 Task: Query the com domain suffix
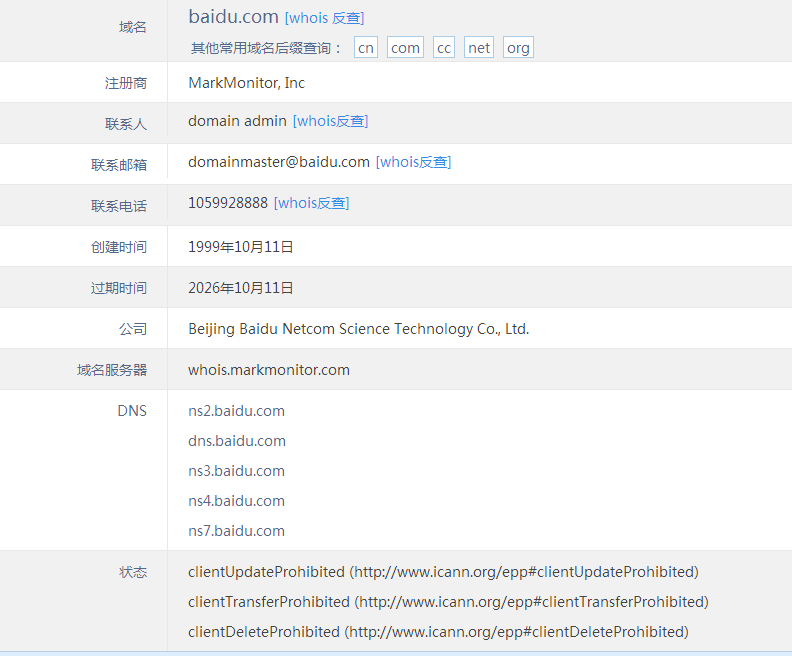(405, 47)
